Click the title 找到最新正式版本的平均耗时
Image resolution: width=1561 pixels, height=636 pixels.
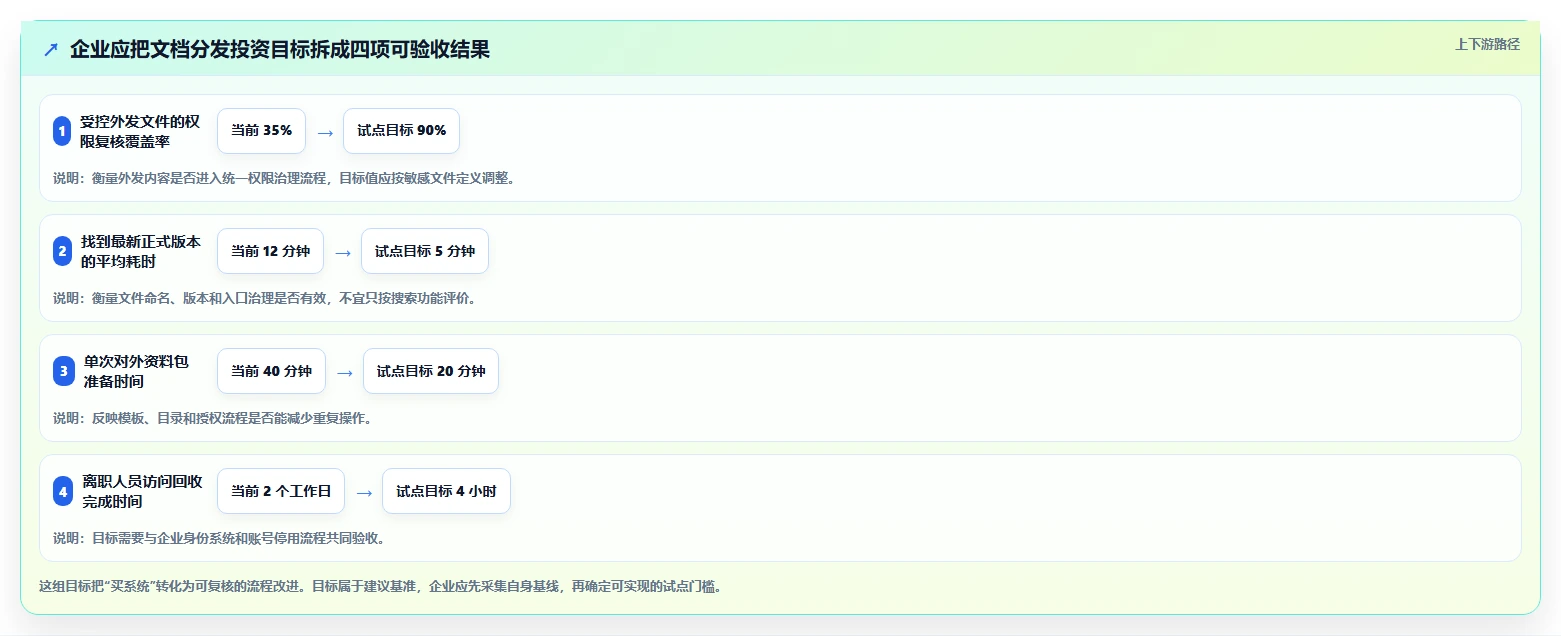click(140, 251)
